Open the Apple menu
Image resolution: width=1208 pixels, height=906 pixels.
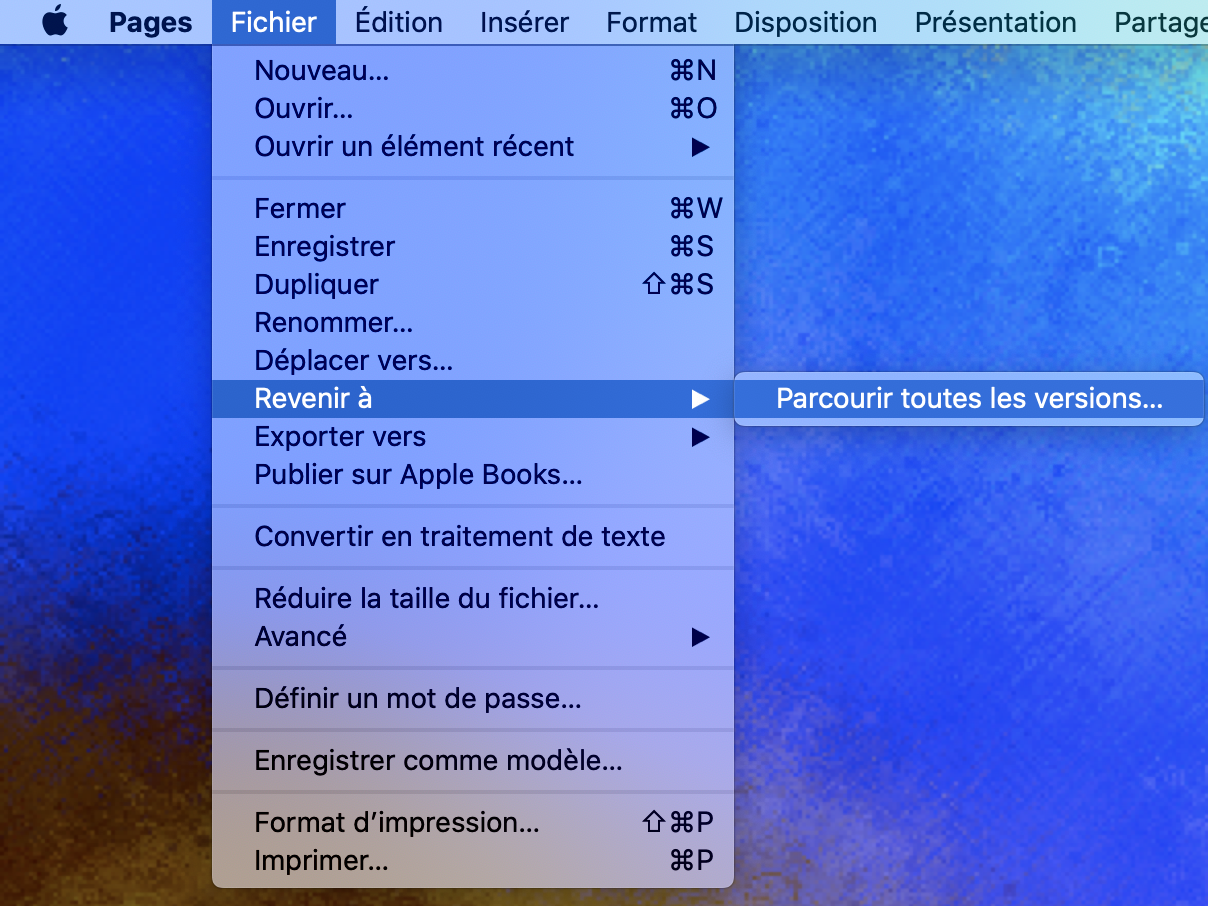pos(55,22)
